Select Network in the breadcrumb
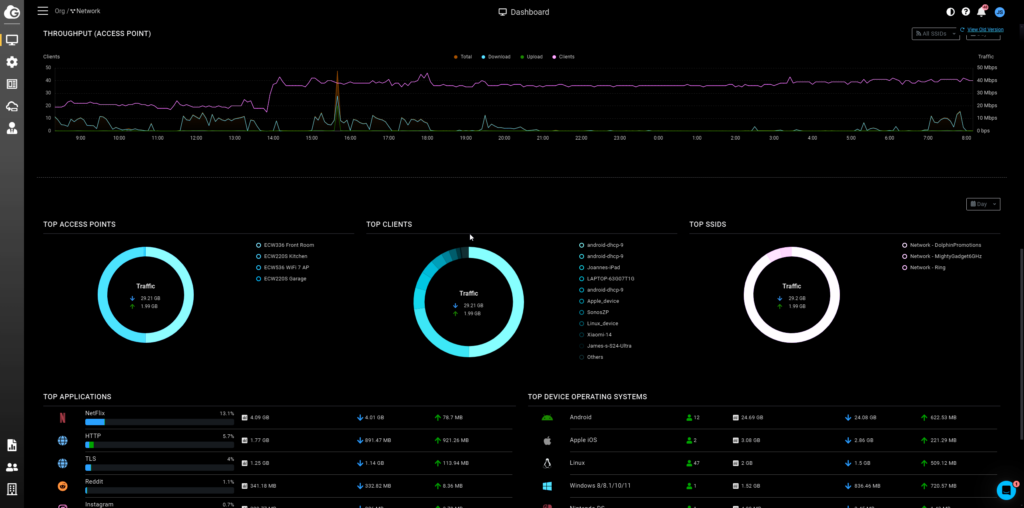The height and width of the screenshot is (508, 1024). [x=87, y=11]
